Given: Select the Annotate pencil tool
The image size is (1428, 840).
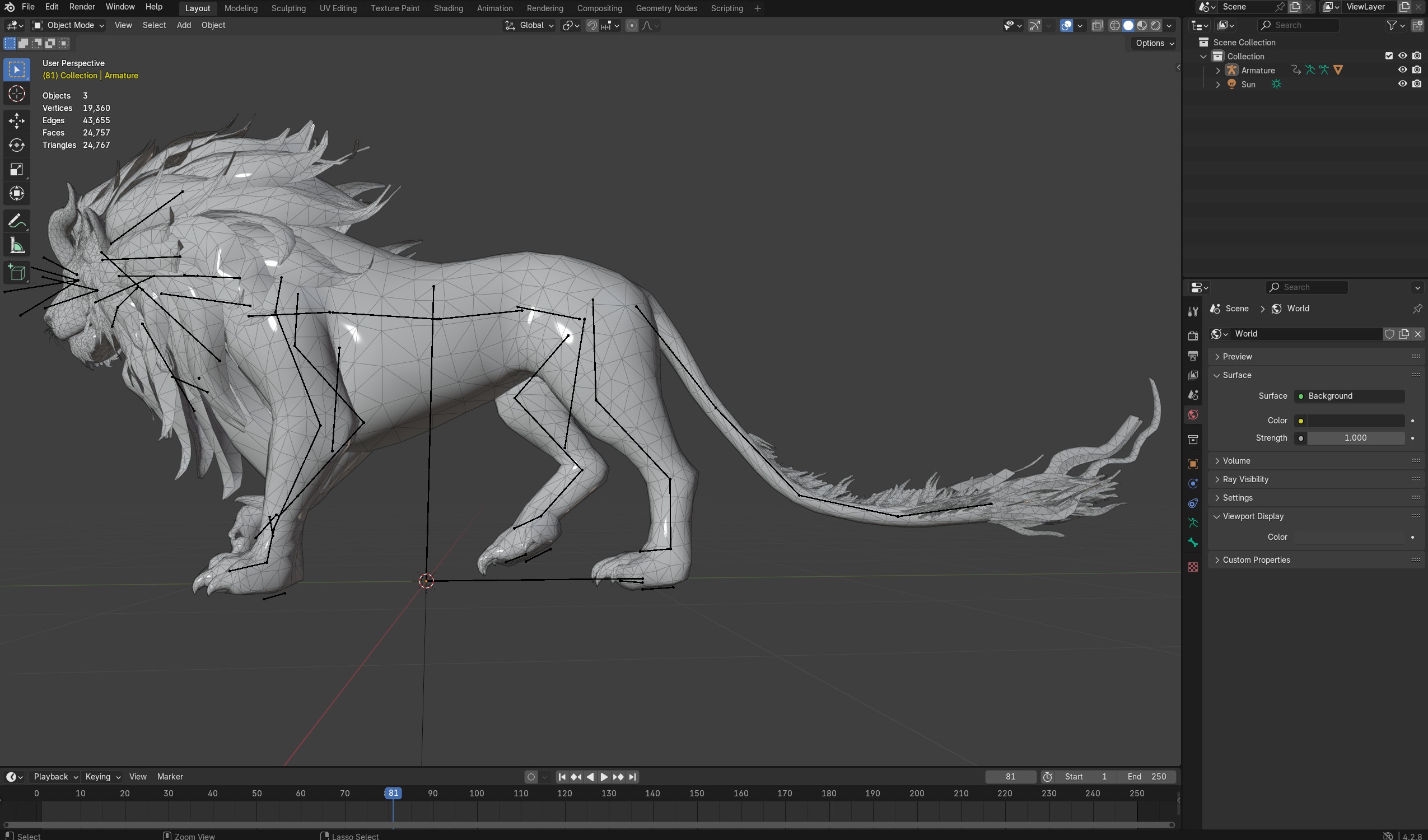Looking at the screenshot, I should pyautogui.click(x=16, y=221).
